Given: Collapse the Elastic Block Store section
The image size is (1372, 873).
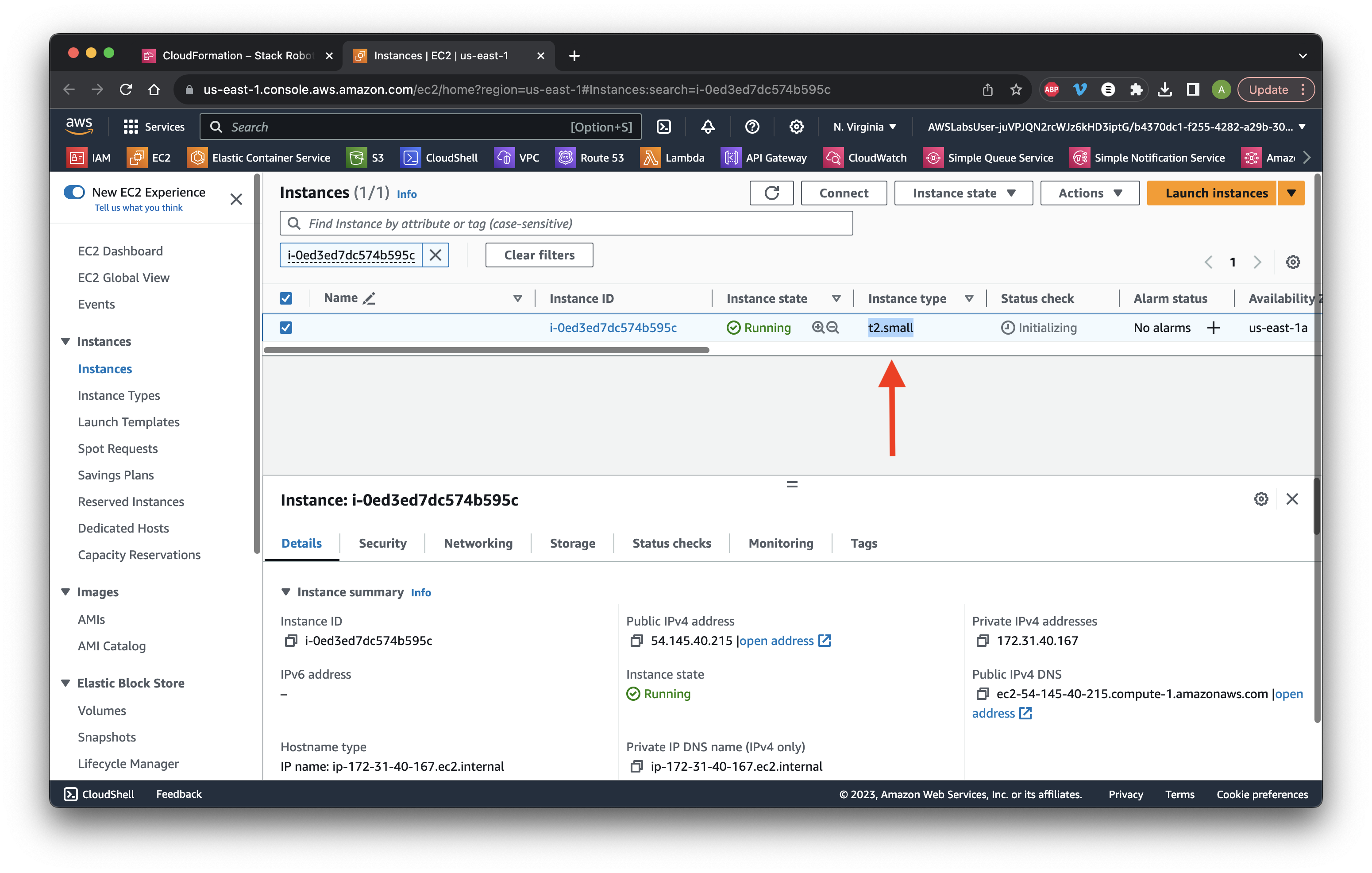Looking at the screenshot, I should pyautogui.click(x=66, y=683).
